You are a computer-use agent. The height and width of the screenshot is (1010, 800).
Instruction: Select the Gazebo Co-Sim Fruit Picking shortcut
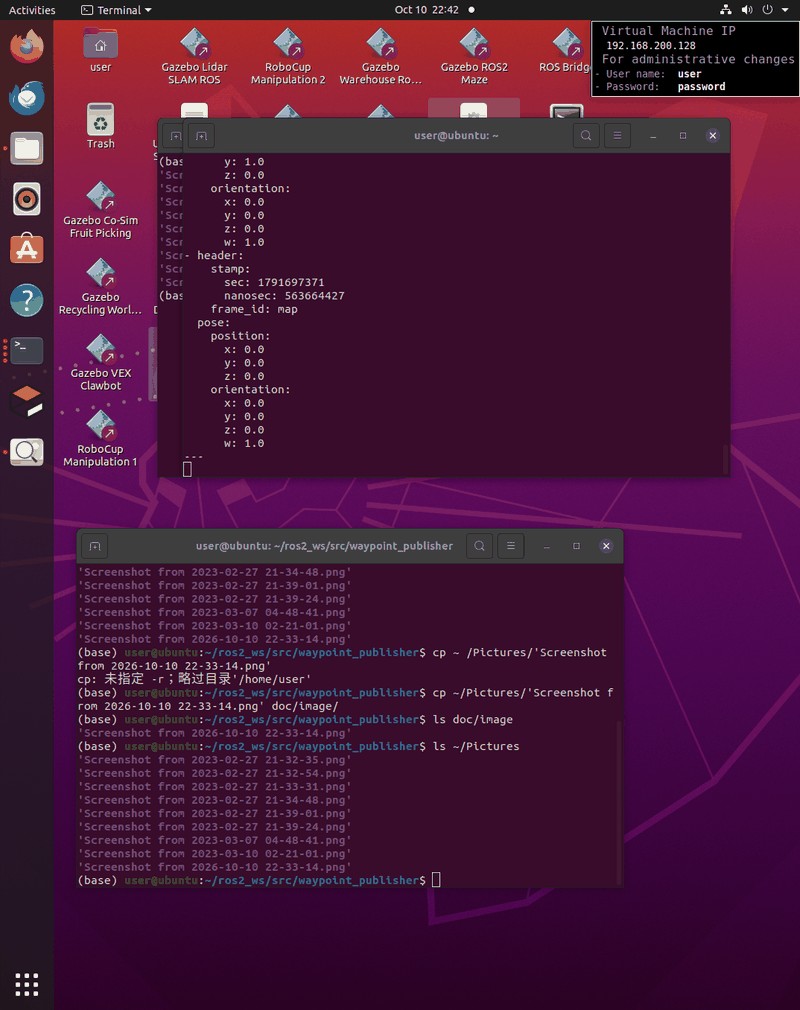point(100,210)
